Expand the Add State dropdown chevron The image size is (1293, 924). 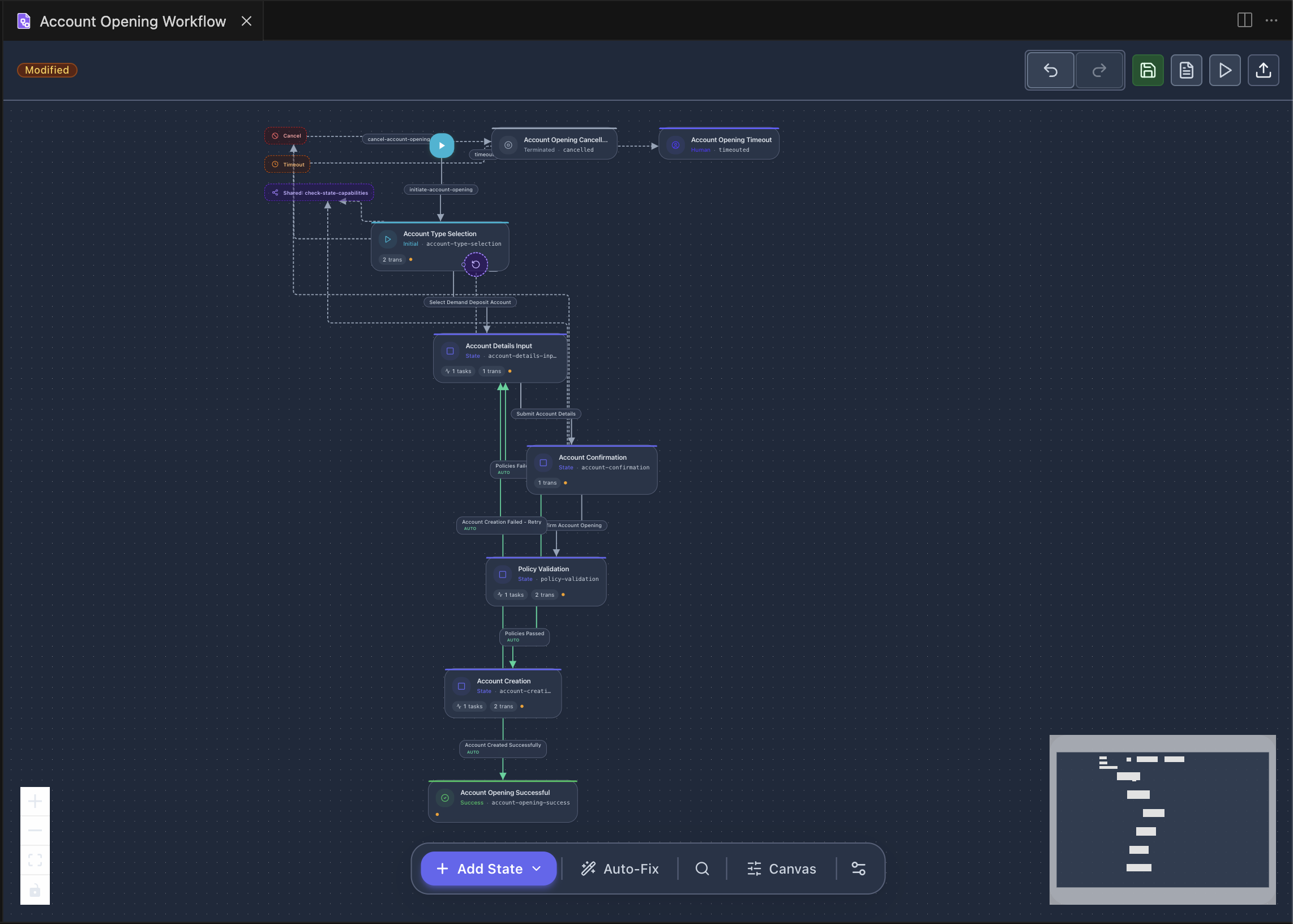(x=537, y=869)
